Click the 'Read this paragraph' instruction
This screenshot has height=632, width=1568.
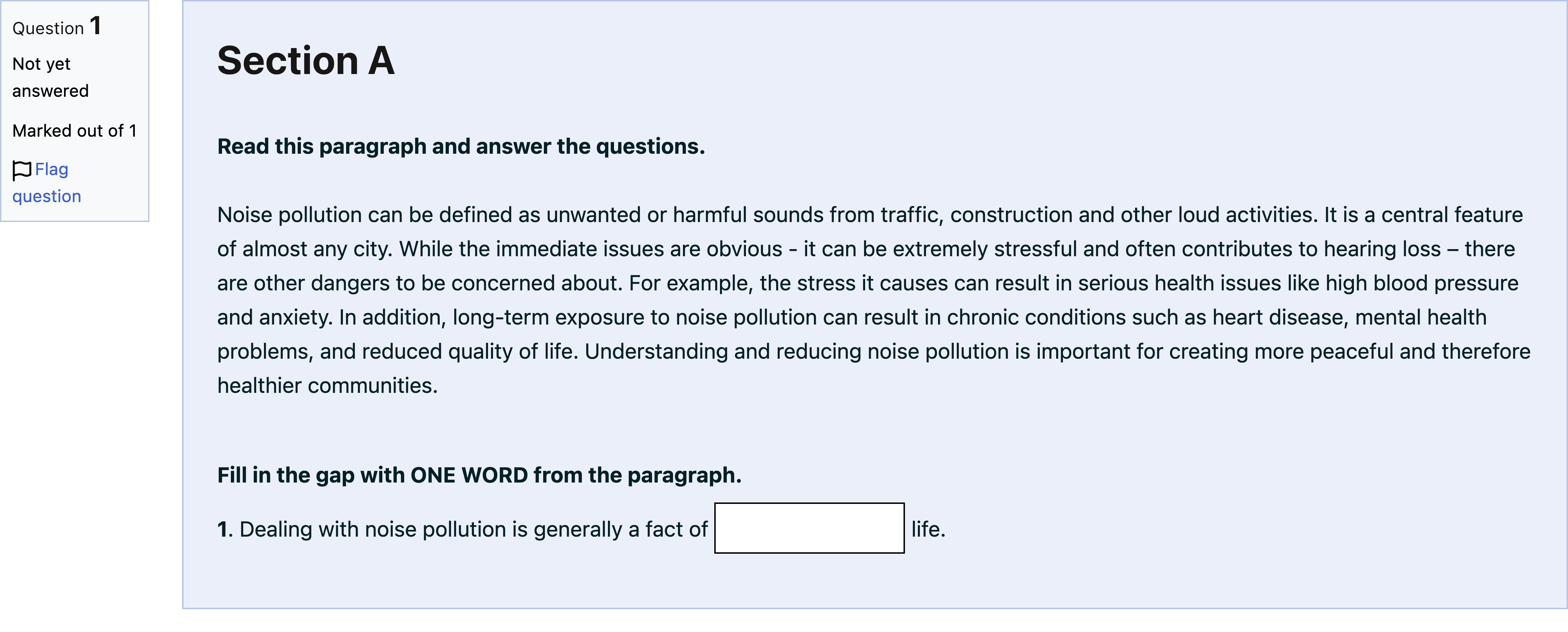click(461, 146)
